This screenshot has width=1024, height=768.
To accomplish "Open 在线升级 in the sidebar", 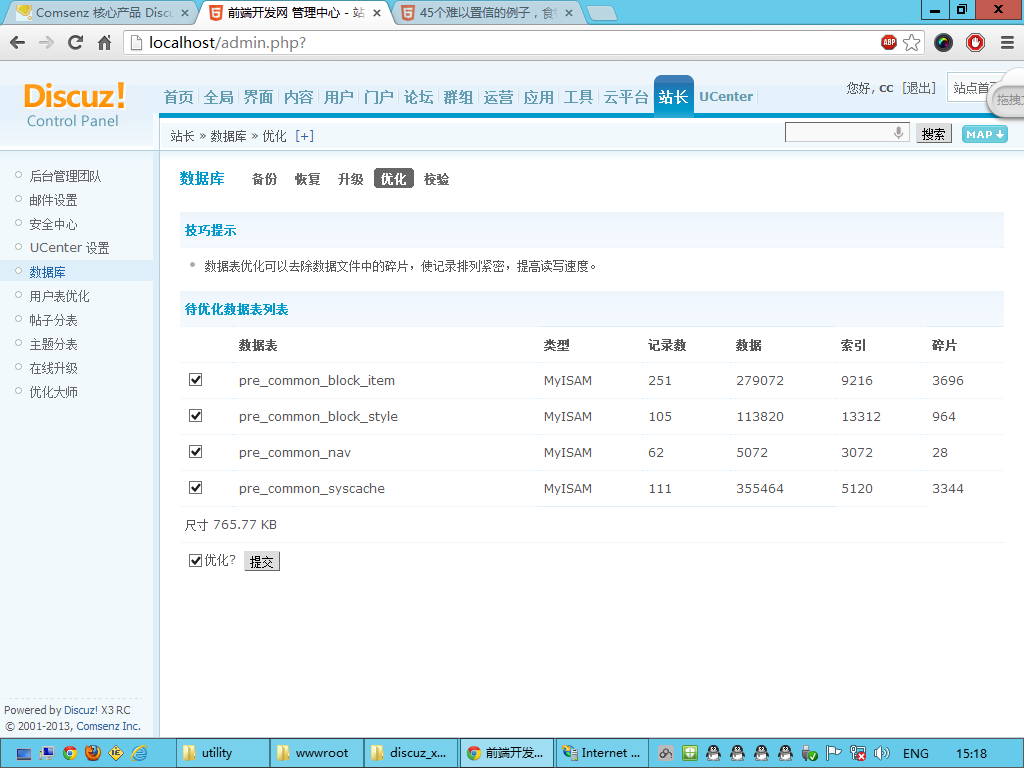I will [x=53, y=368].
